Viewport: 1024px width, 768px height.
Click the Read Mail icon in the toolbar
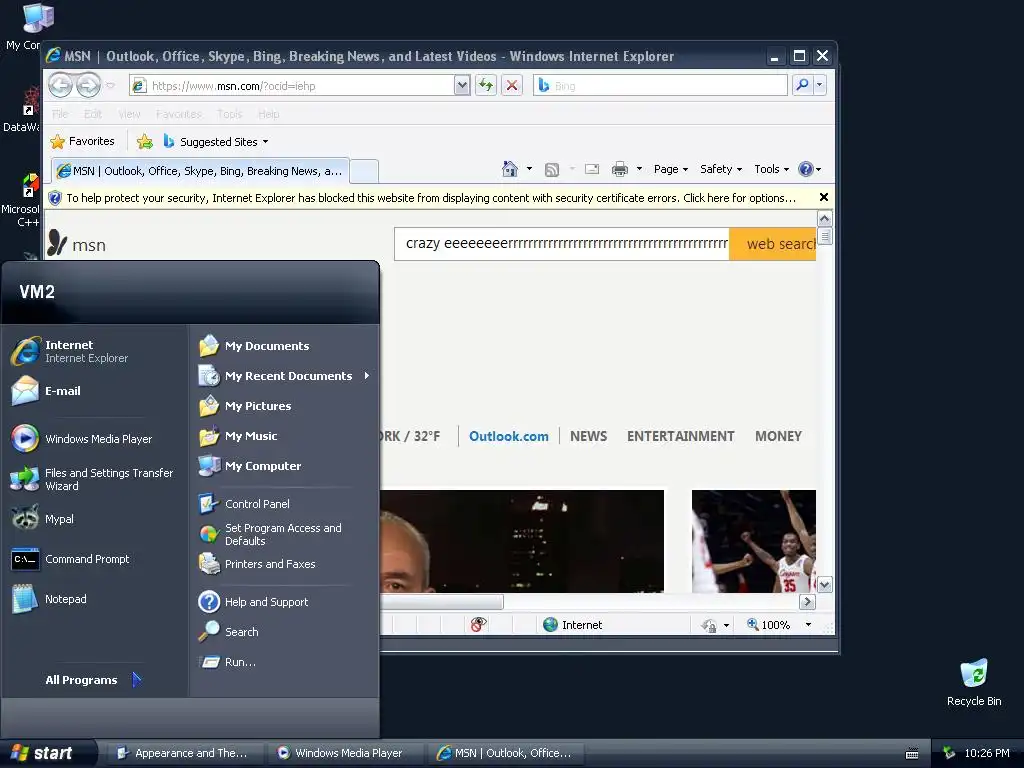click(592, 169)
